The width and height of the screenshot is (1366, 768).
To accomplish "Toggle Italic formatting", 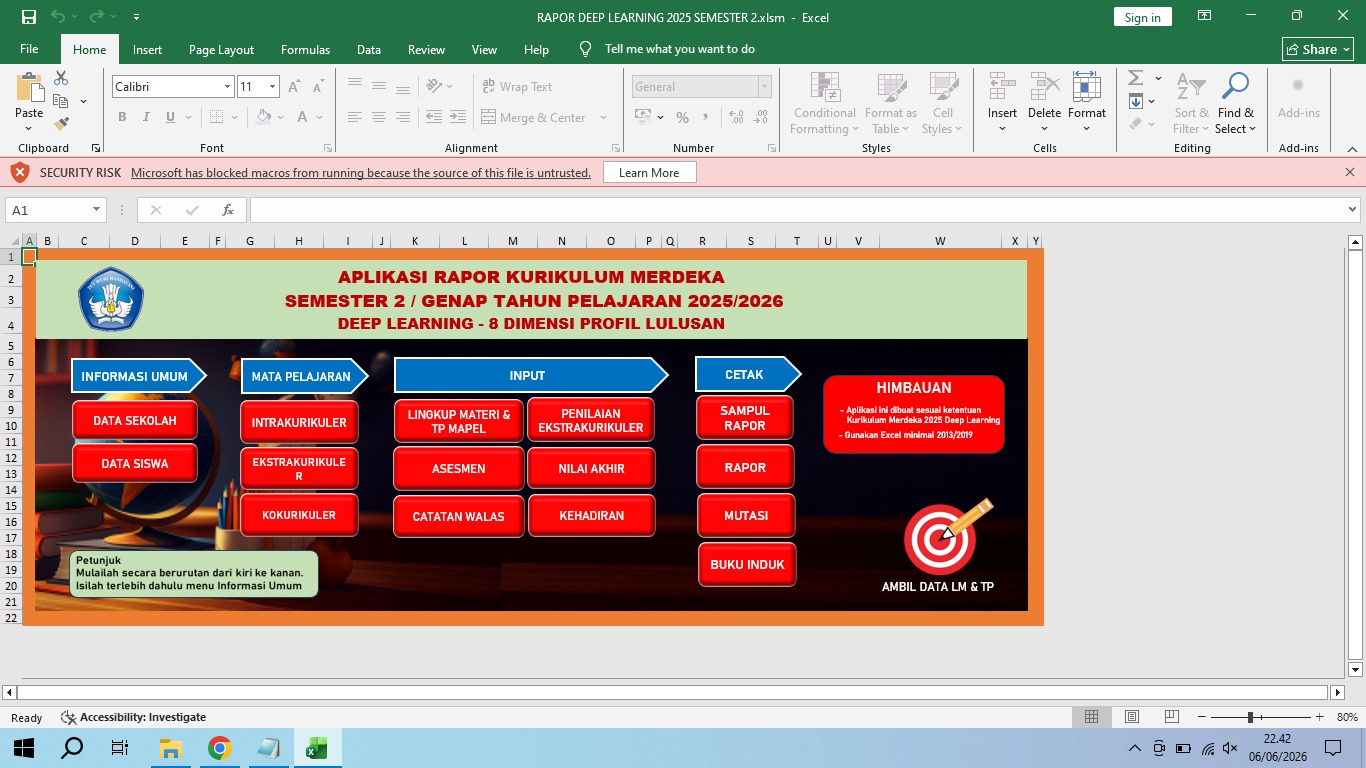I will (146, 117).
